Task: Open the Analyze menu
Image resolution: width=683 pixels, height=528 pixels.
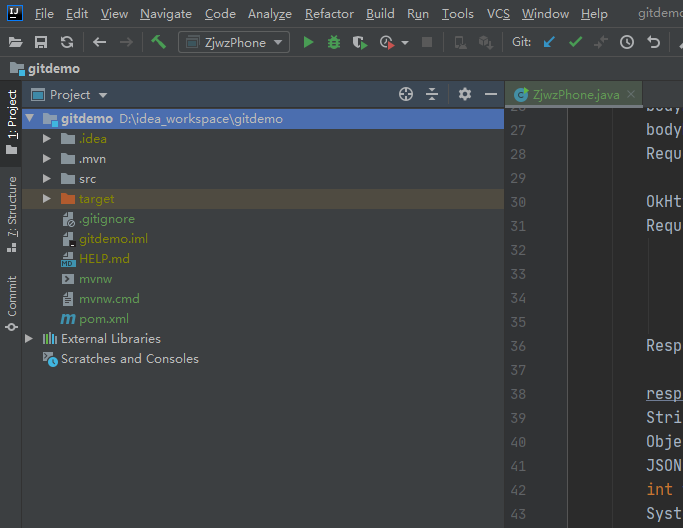Action: click(270, 14)
